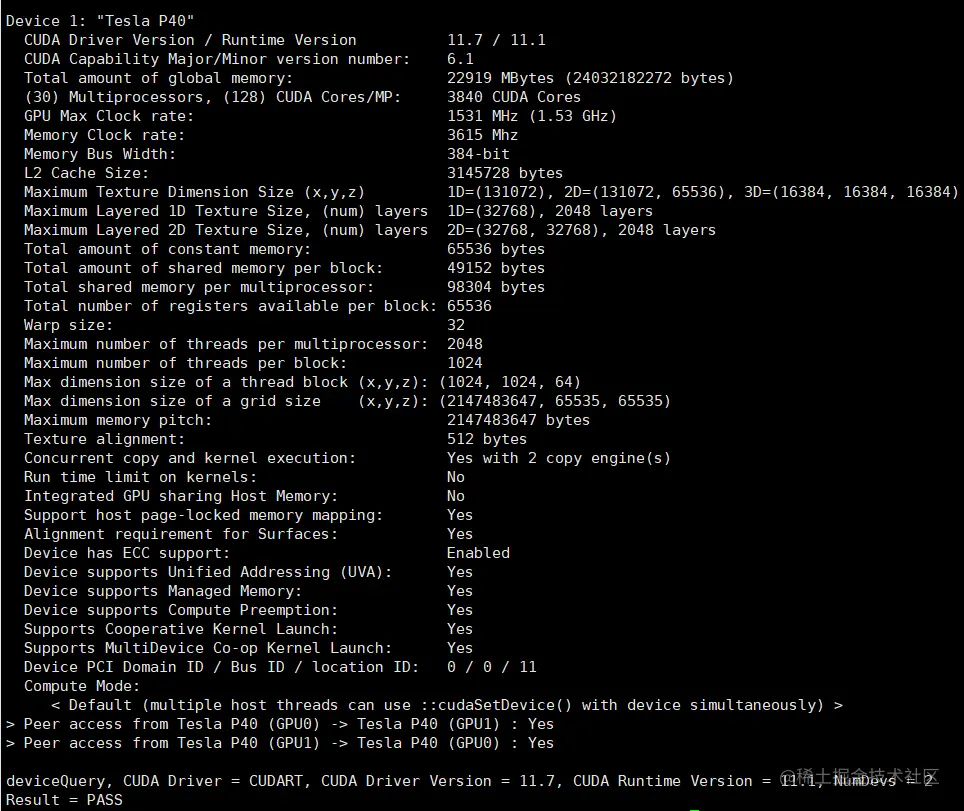Click the ECC support Enabled value

click(x=478, y=553)
